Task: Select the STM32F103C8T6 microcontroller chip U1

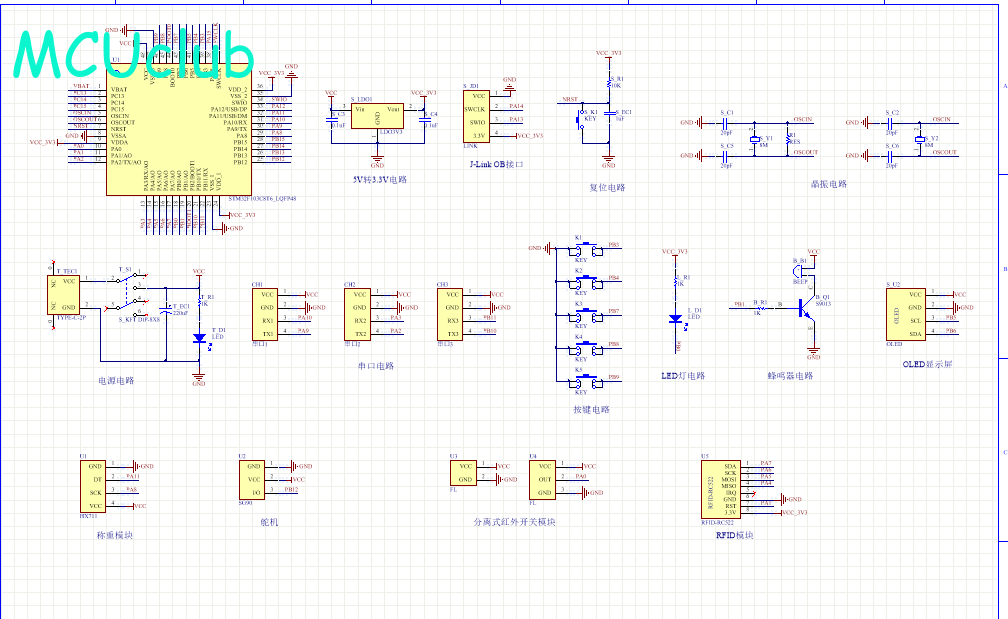Action: [x=179, y=129]
